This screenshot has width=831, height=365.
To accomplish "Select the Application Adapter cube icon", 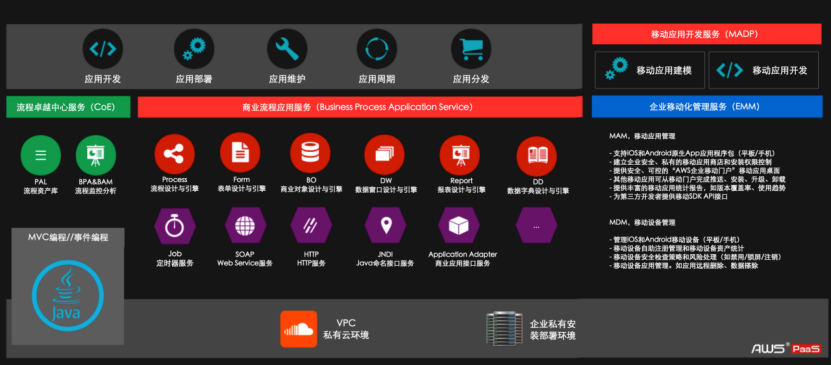I will [x=459, y=225].
